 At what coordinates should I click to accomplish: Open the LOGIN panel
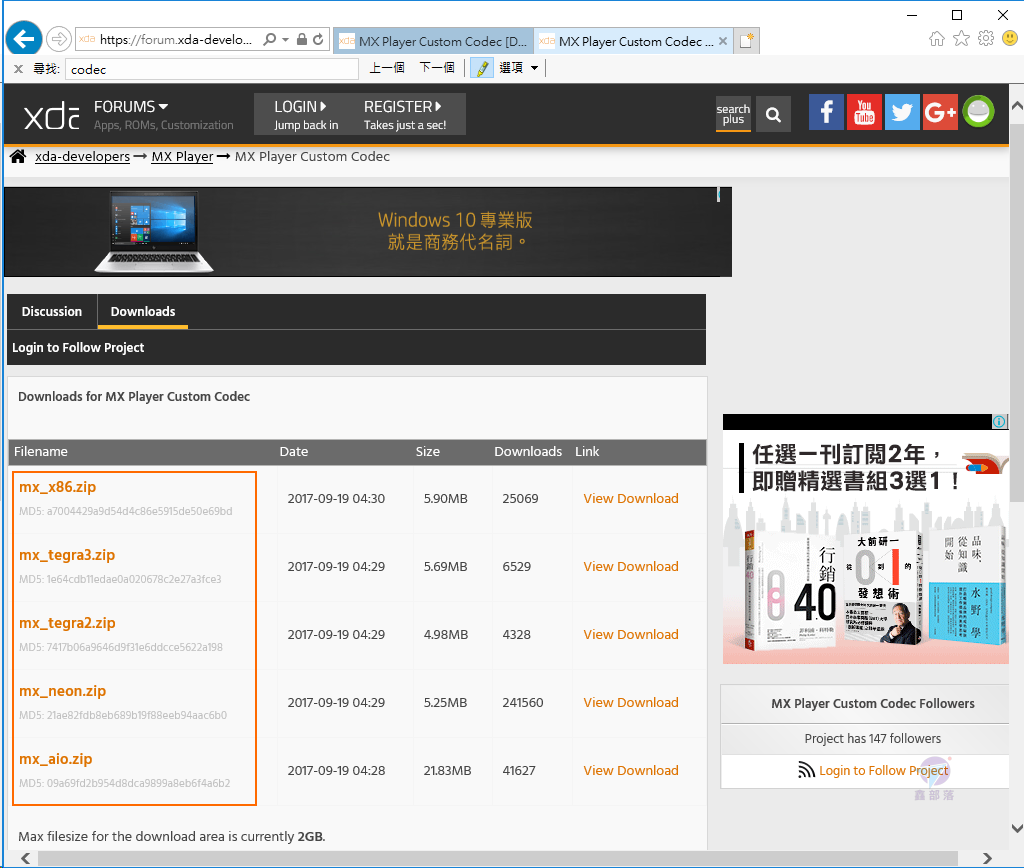(306, 114)
